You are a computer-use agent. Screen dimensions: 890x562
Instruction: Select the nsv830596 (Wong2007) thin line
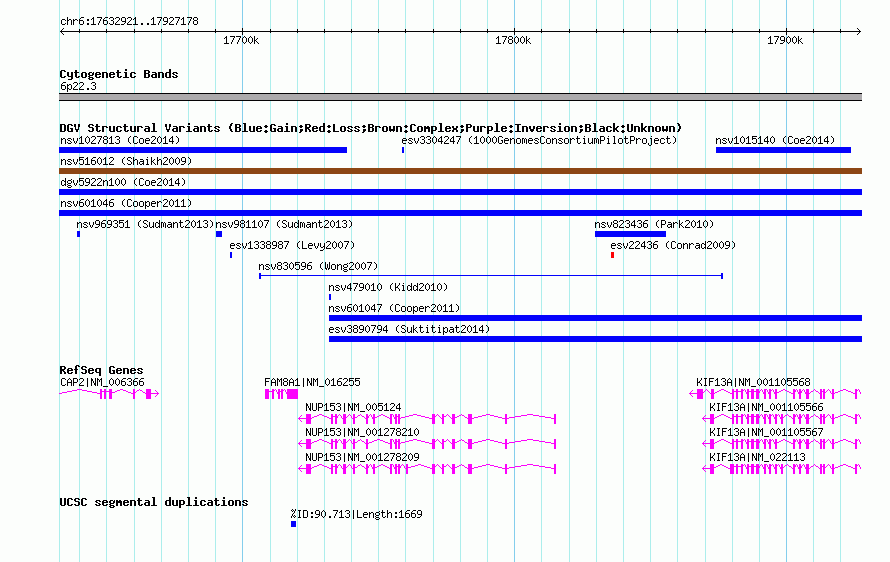pos(491,276)
